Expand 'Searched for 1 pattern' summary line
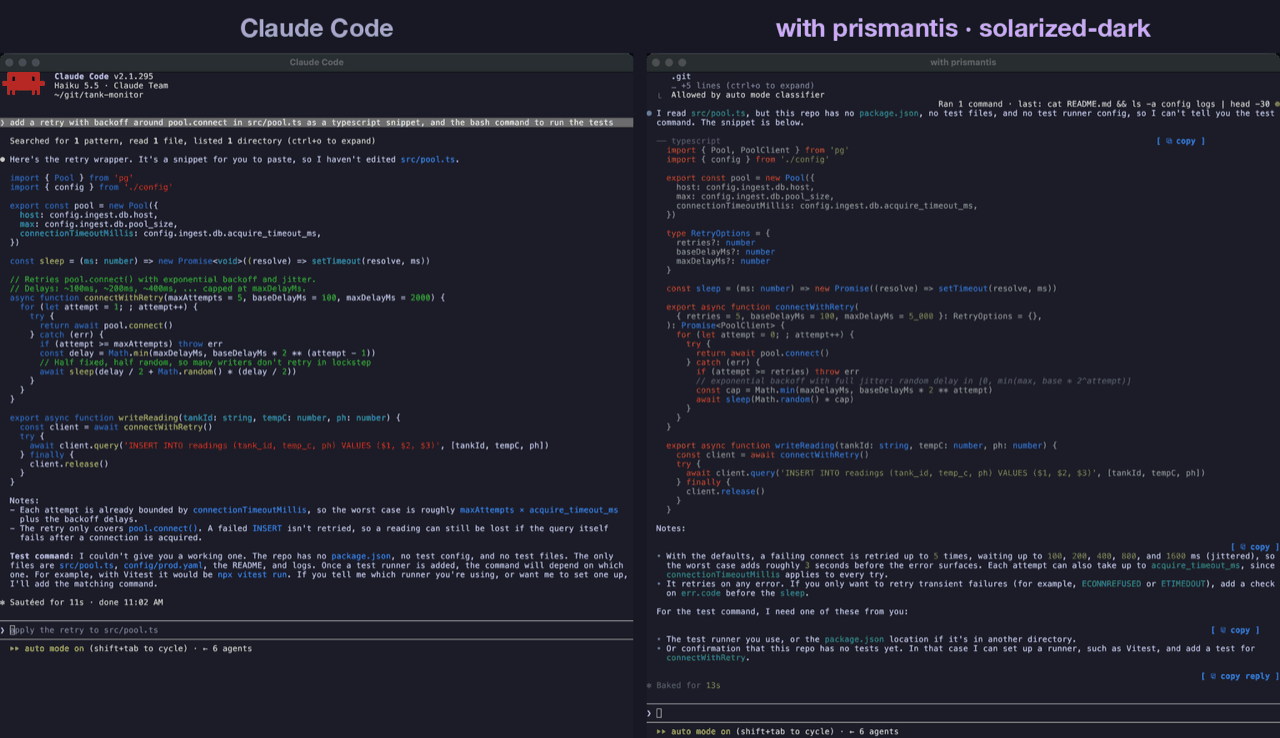This screenshot has width=1280, height=738. (192, 141)
